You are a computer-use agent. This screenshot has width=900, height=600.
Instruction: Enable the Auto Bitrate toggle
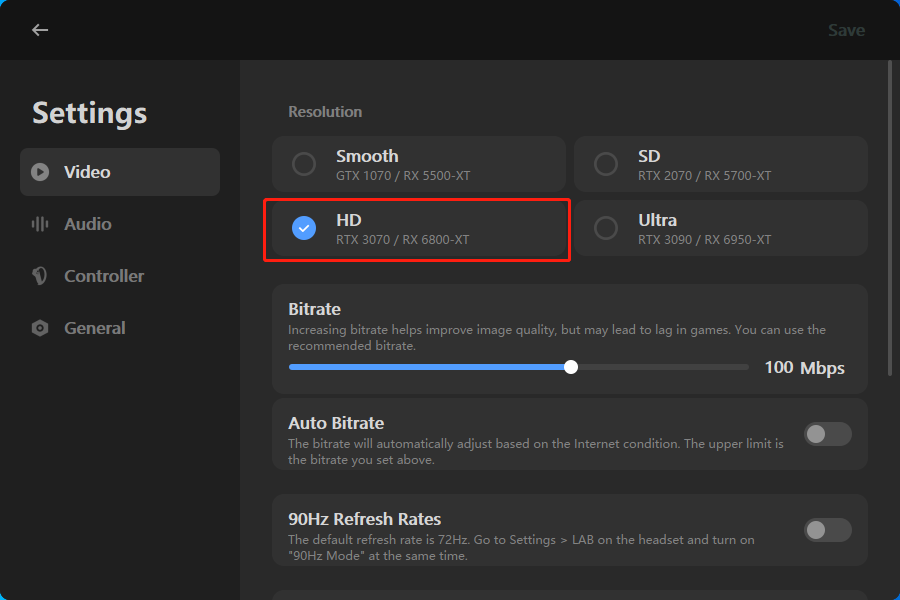point(827,434)
